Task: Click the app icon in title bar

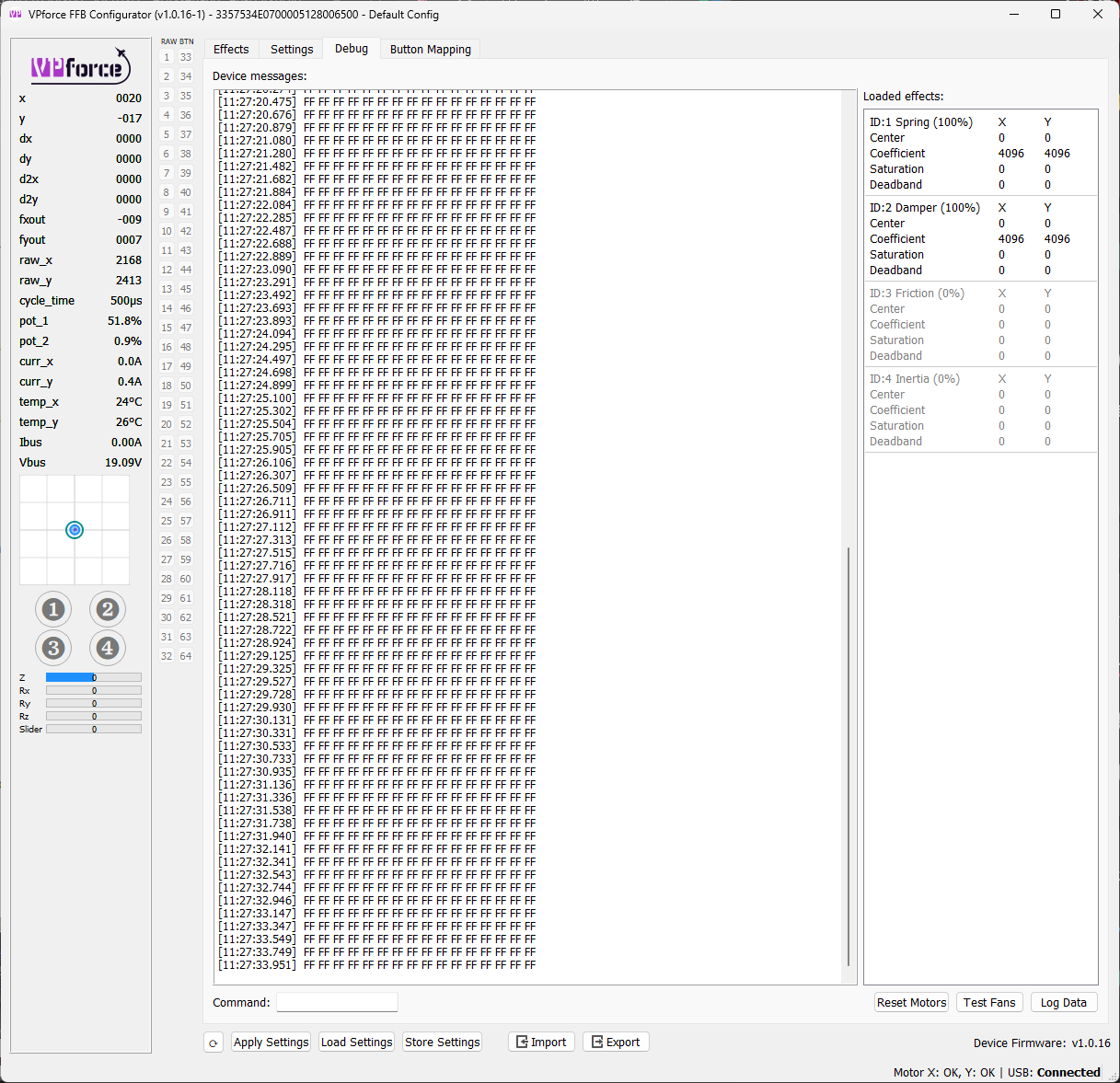Action: click(15, 14)
